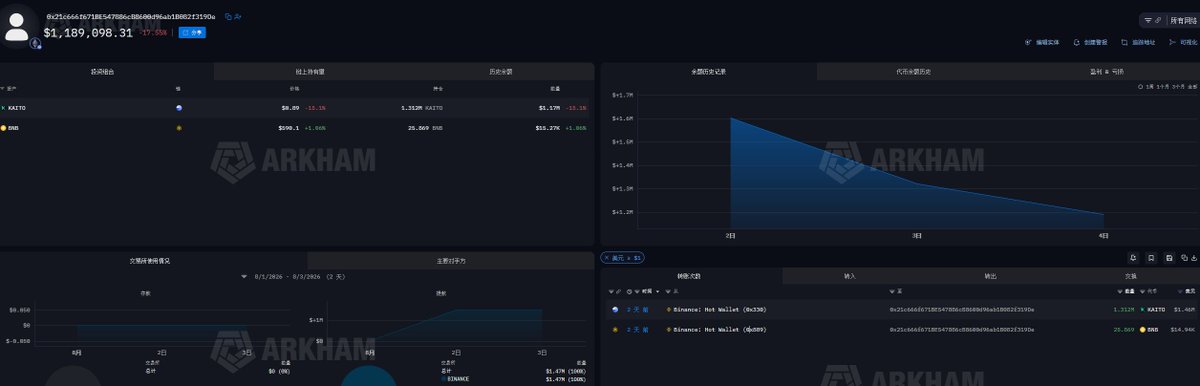Image resolution: width=1200 pixels, height=386 pixels.
Task: Click the blue share button beside the balance
Action: pos(192,33)
